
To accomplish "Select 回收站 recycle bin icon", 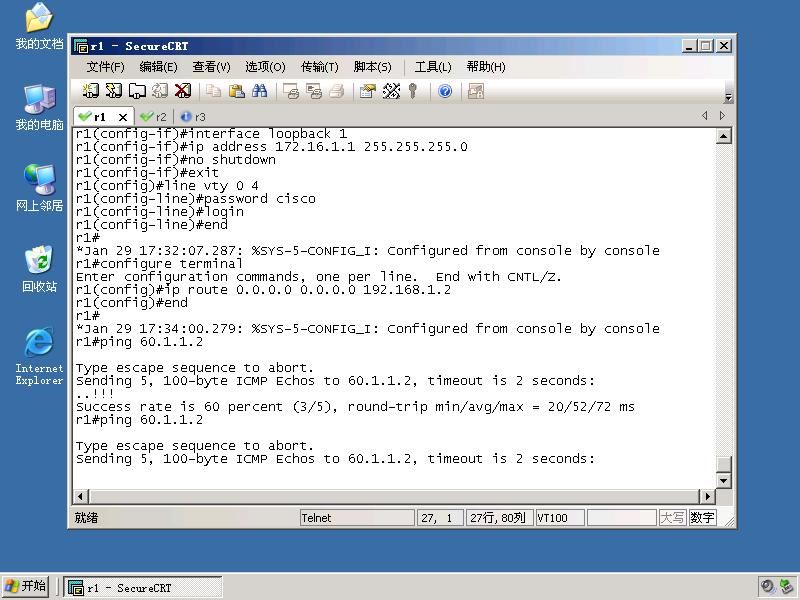I will point(39,269).
